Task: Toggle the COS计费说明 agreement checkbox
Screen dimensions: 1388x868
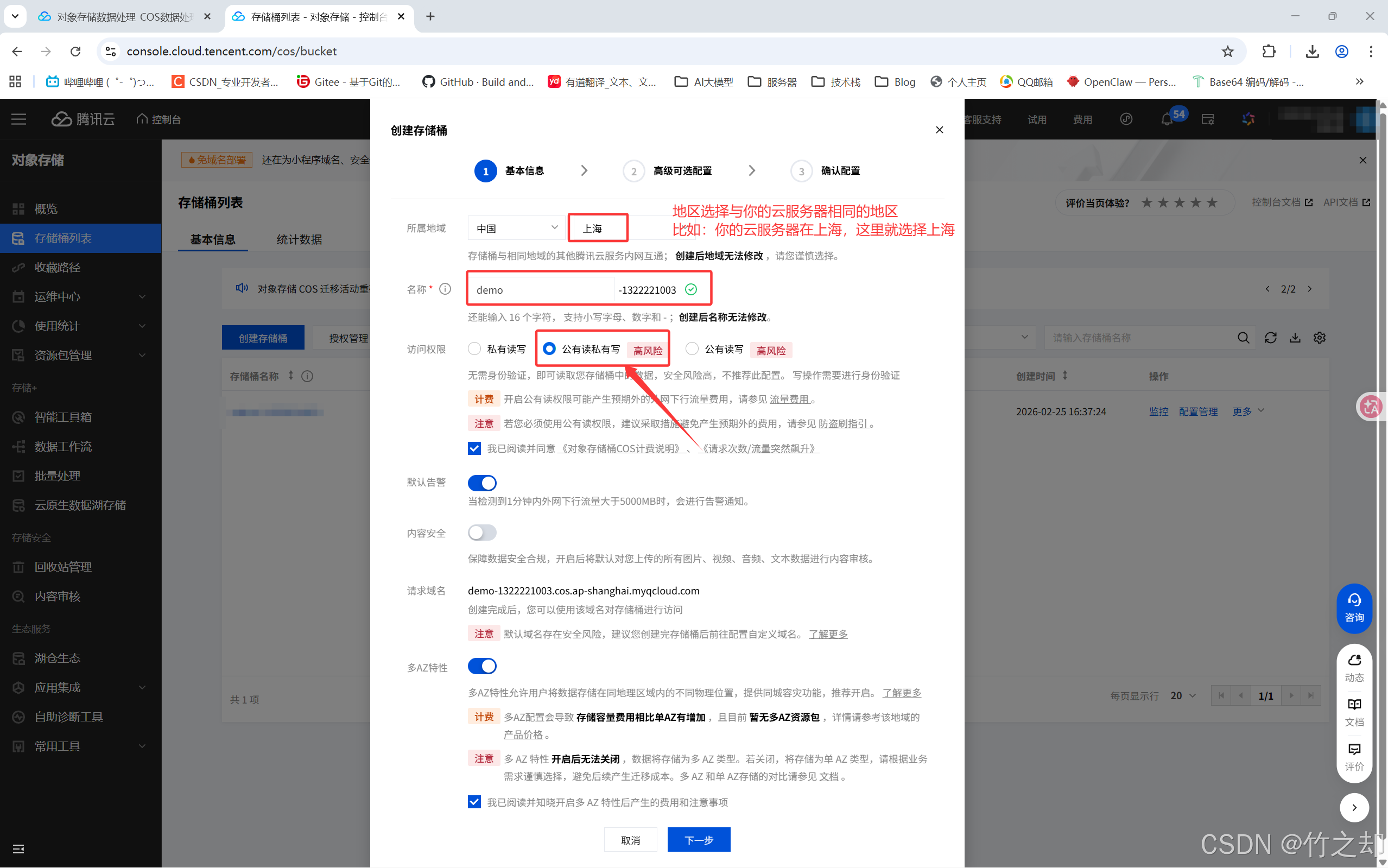Action: coord(474,448)
